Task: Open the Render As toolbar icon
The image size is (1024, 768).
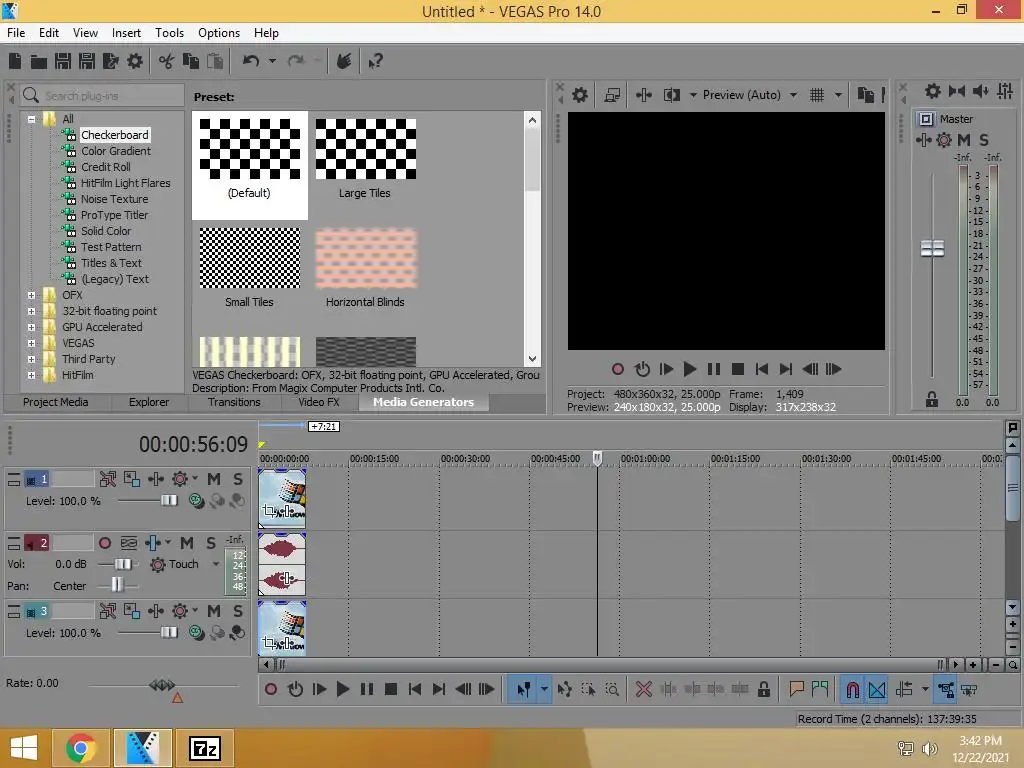Action: click(x=110, y=61)
